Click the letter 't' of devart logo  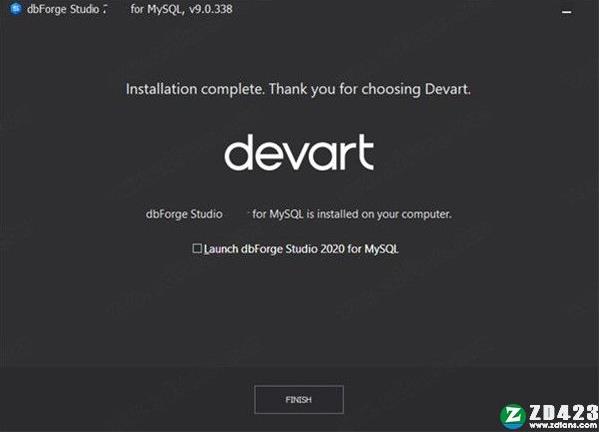pyautogui.click(x=363, y=152)
